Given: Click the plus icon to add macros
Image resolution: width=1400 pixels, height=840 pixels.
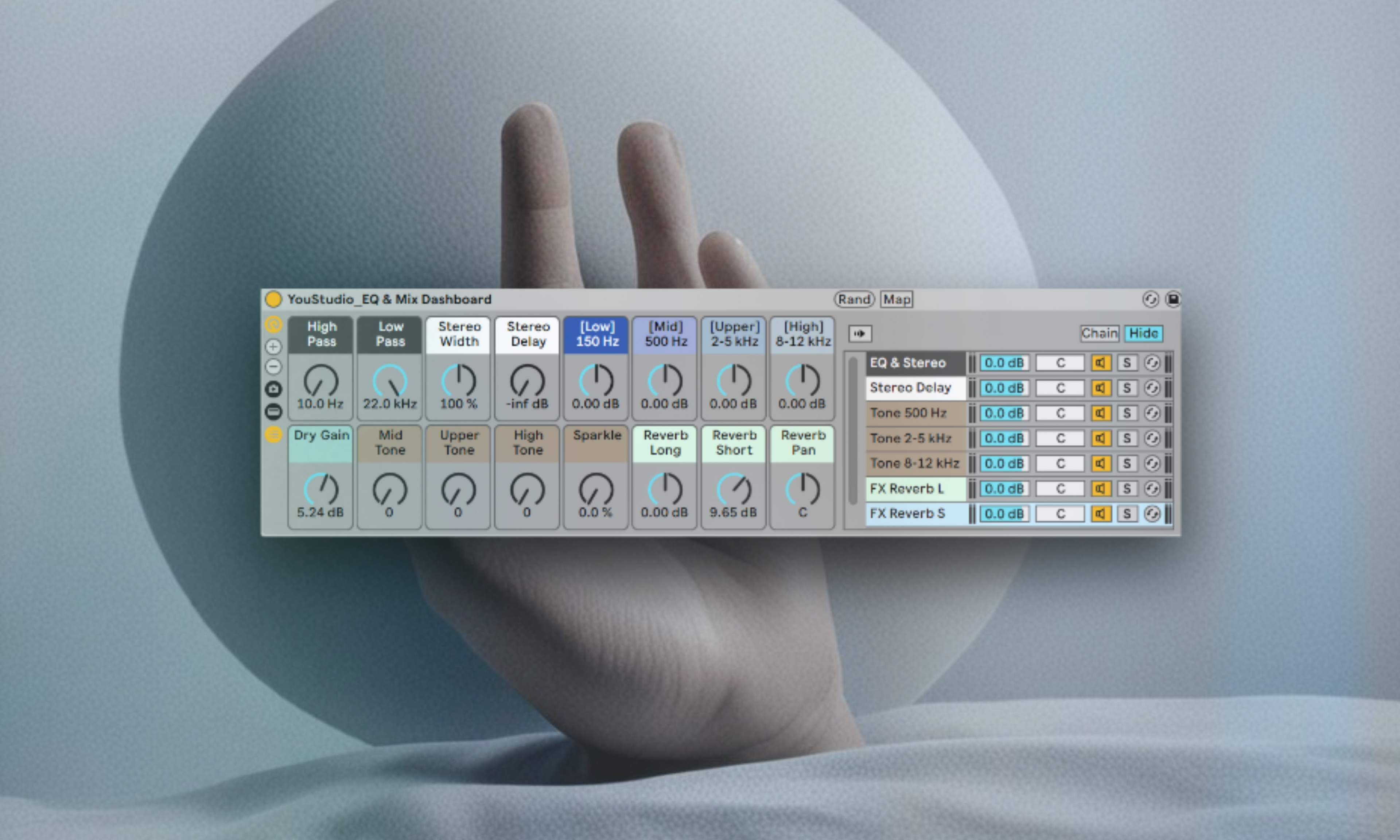Looking at the screenshot, I should pyautogui.click(x=273, y=346).
